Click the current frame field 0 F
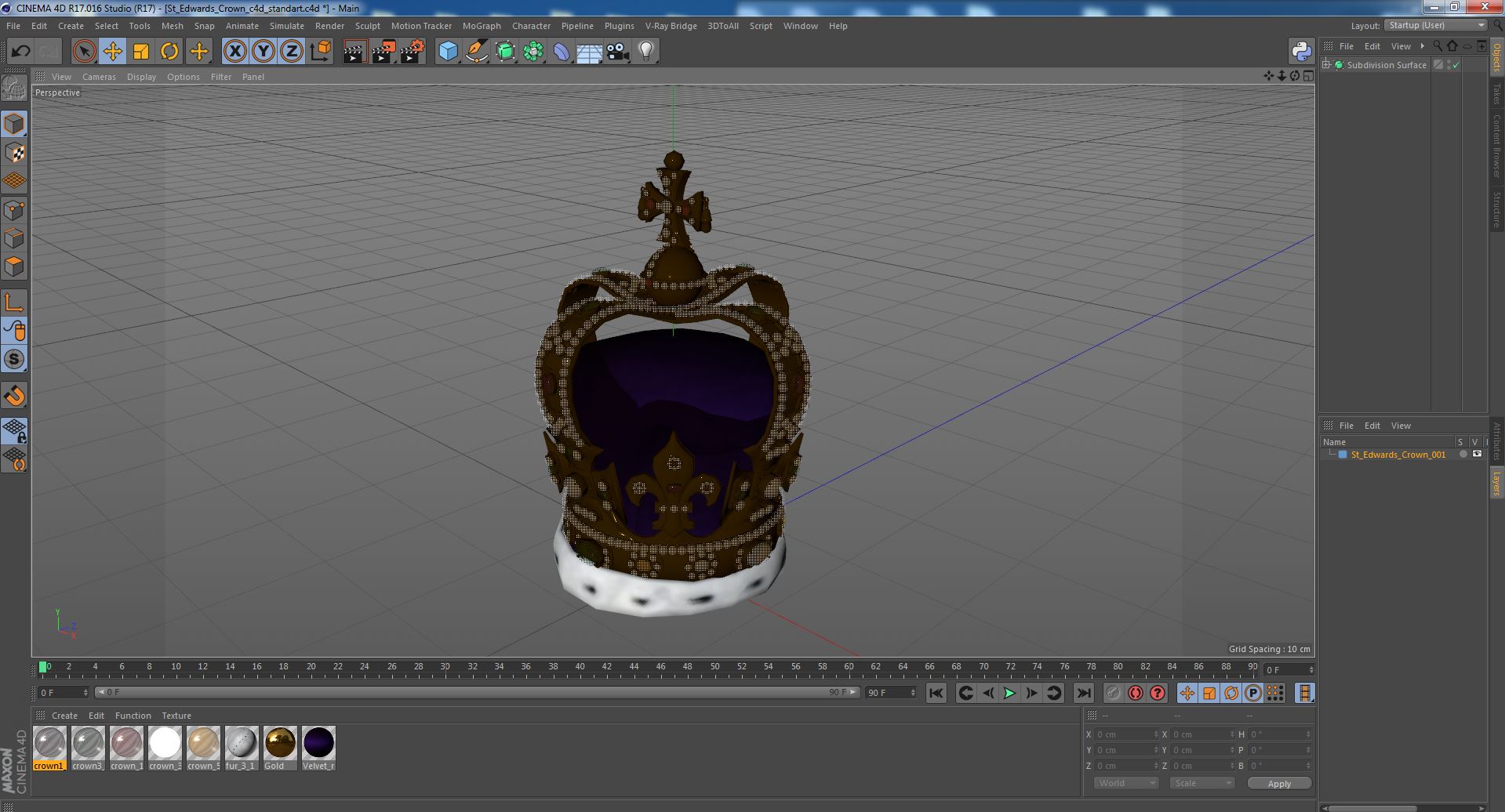 (64, 693)
